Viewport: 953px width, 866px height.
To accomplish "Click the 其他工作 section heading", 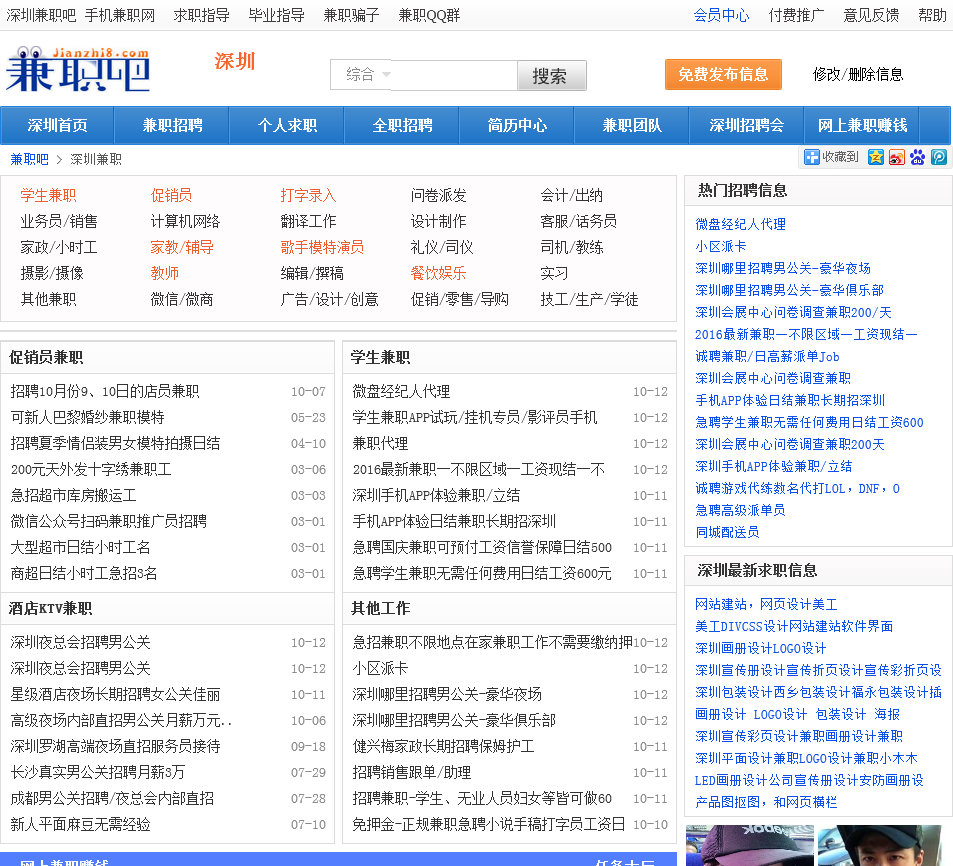I will (x=380, y=608).
